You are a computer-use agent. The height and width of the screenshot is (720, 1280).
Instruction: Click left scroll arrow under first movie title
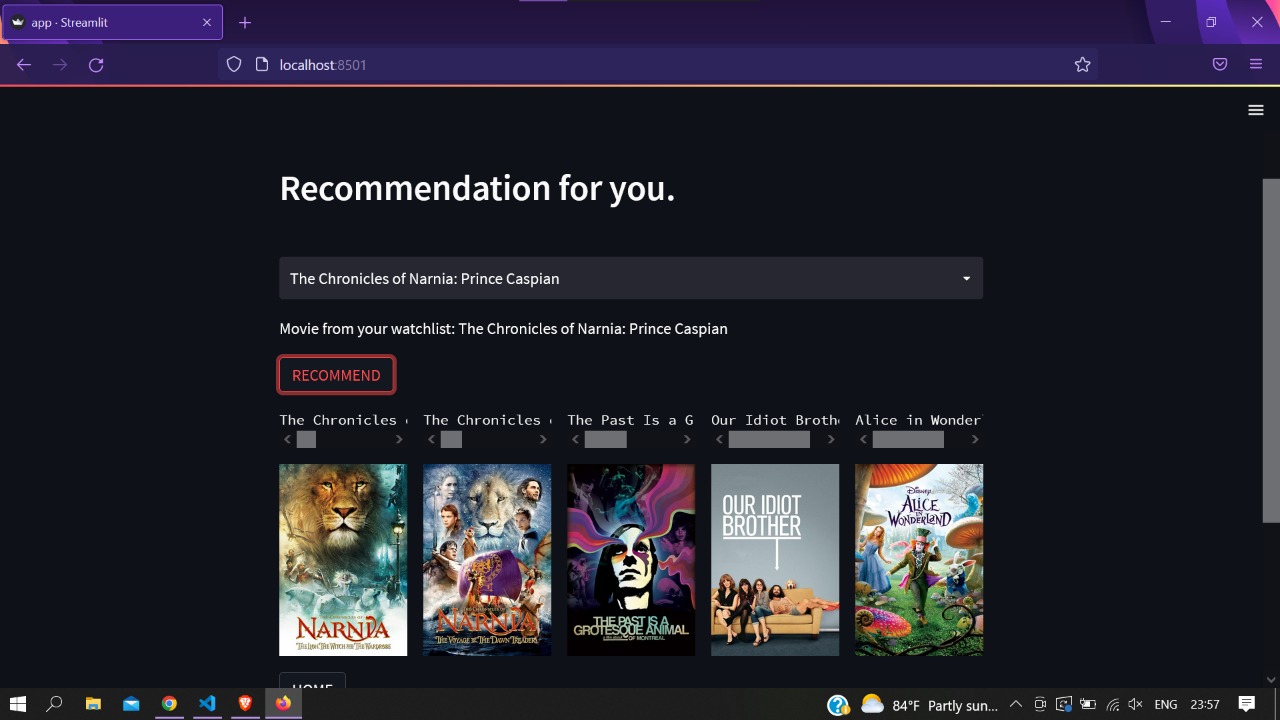coord(287,439)
